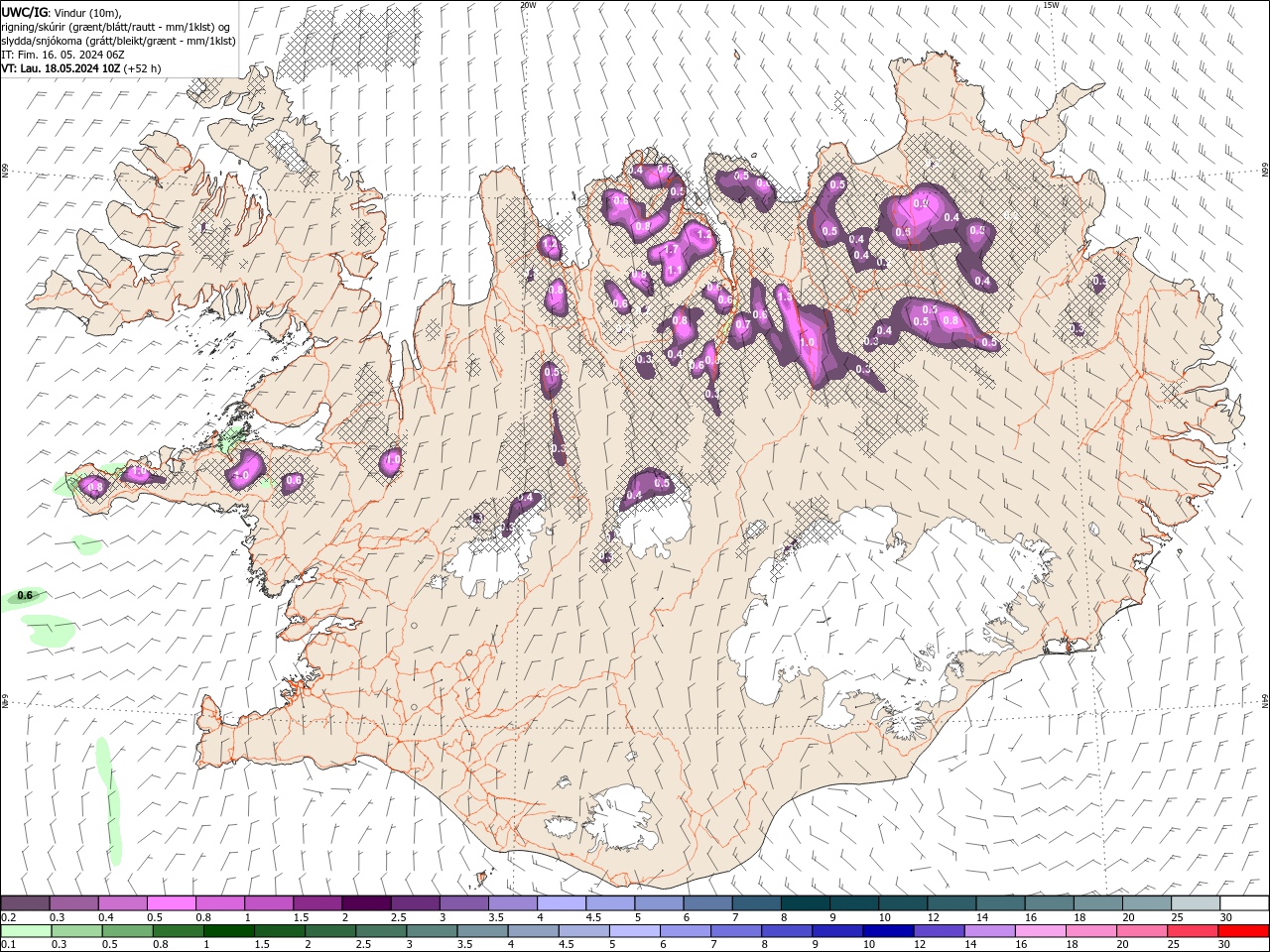Click the 'IT: Fim. 16. 05. 2024 06Z' line

(x=63, y=55)
